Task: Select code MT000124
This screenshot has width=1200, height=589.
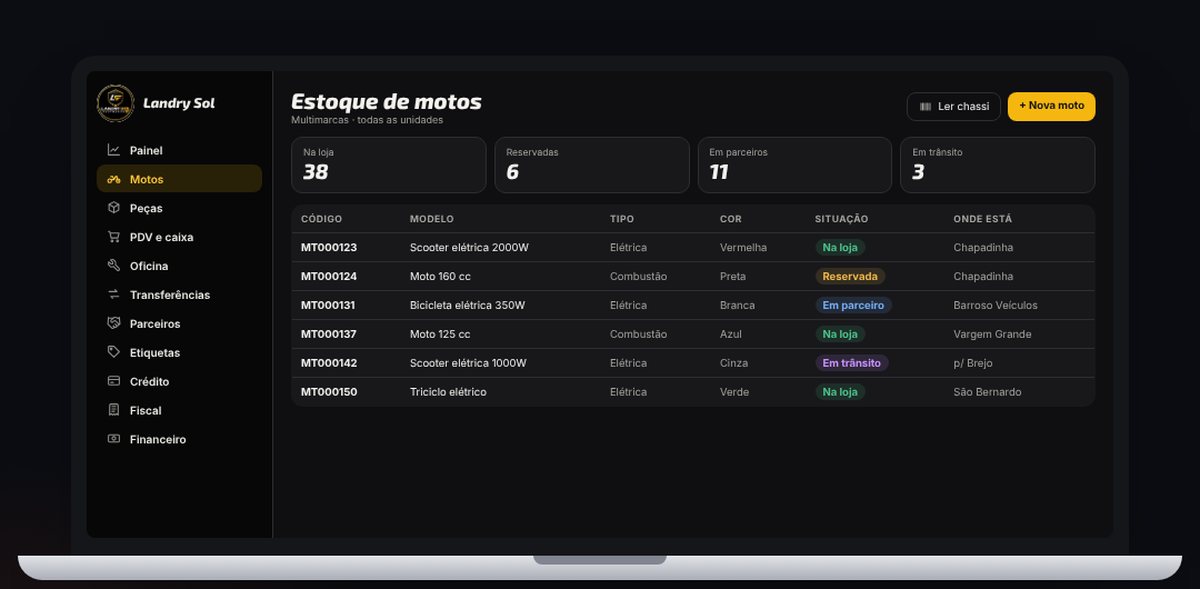Action: (329, 276)
